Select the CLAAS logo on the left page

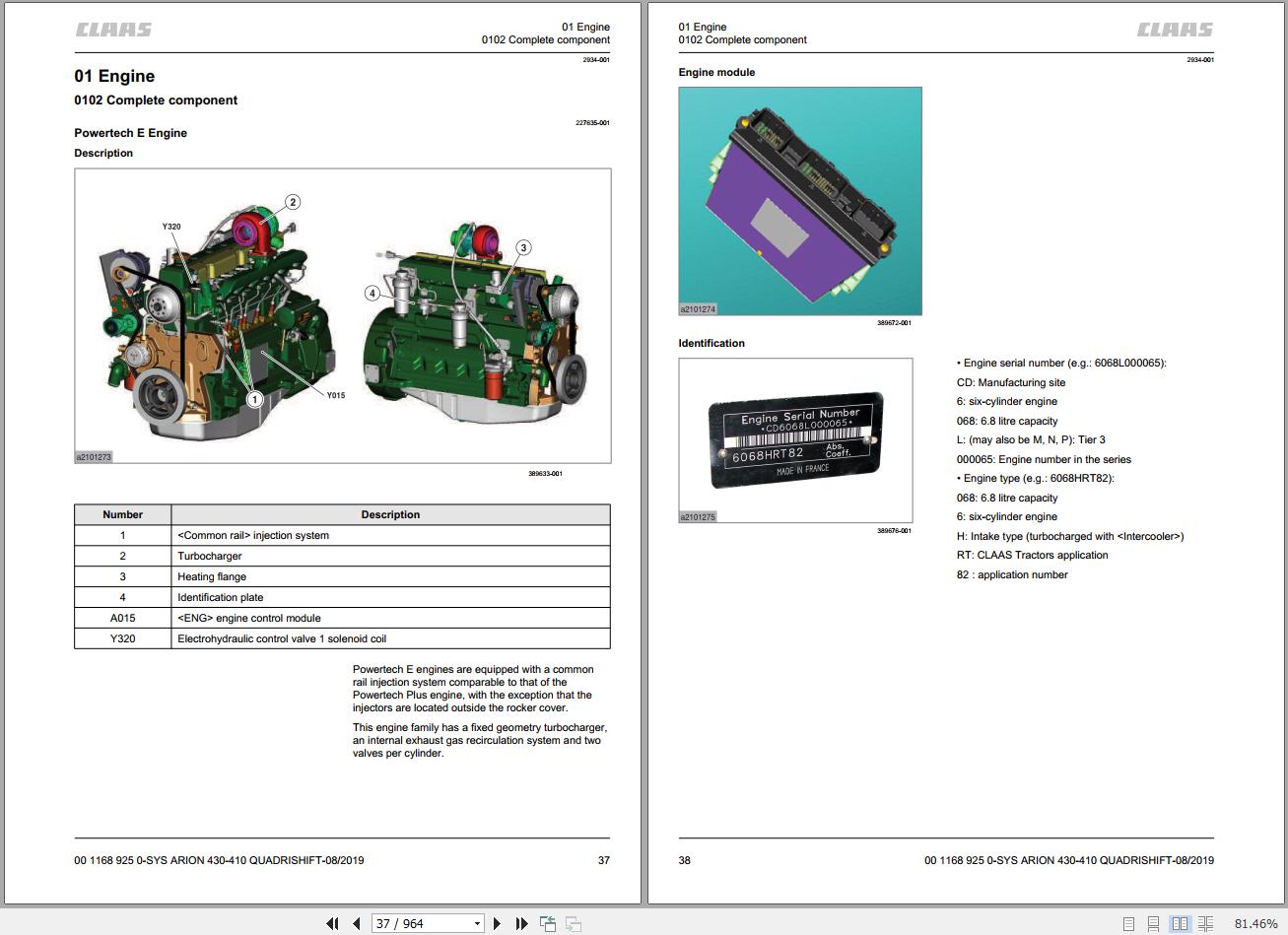pos(112,29)
